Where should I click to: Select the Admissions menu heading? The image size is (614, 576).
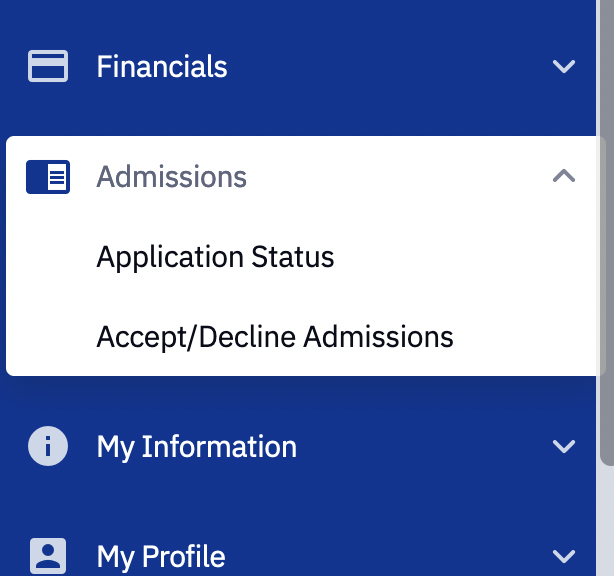click(x=172, y=177)
